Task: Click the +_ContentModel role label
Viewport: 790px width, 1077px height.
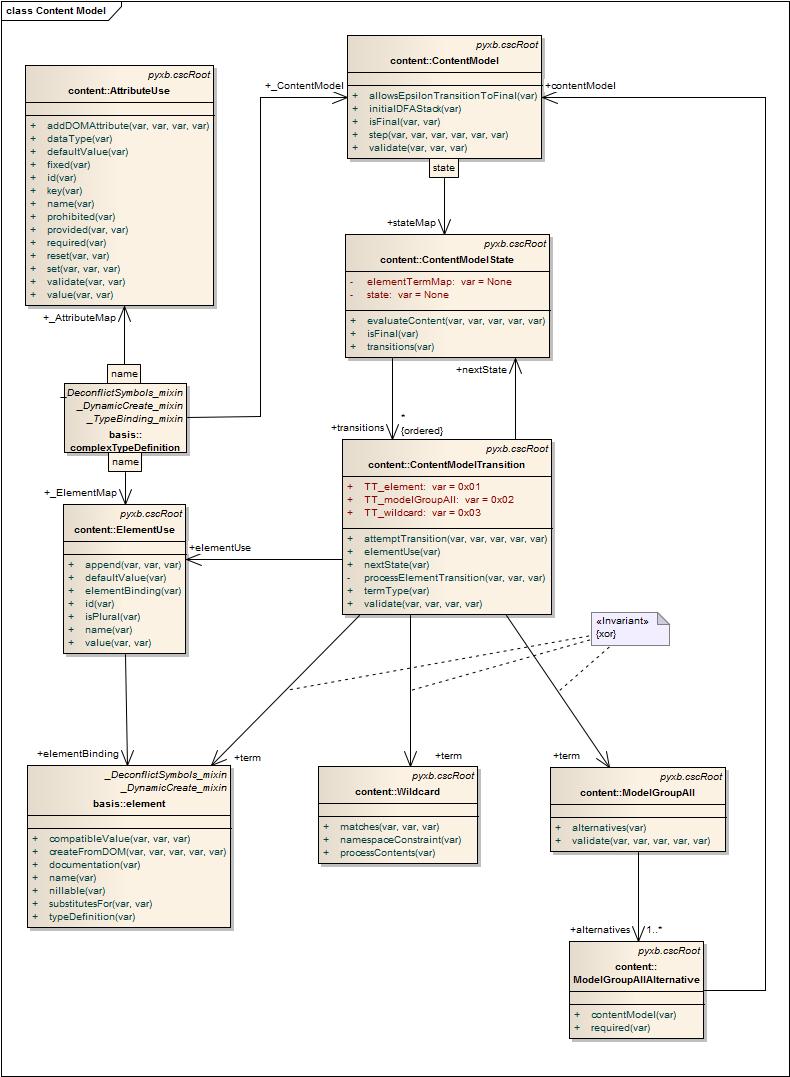Action: pyautogui.click(x=304, y=85)
